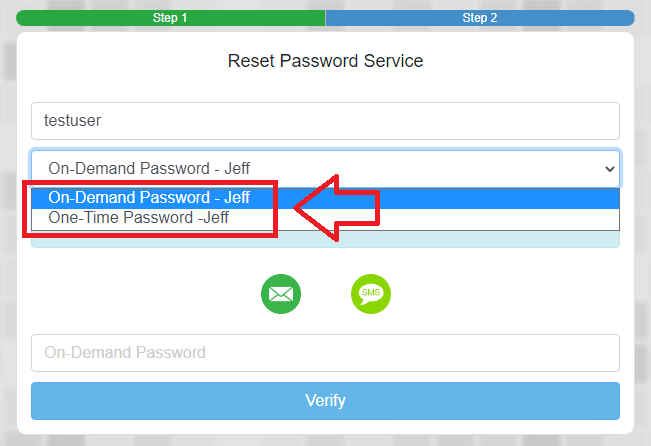Click the dropdown chevron arrow
This screenshot has width=651, height=446.
pos(610,169)
